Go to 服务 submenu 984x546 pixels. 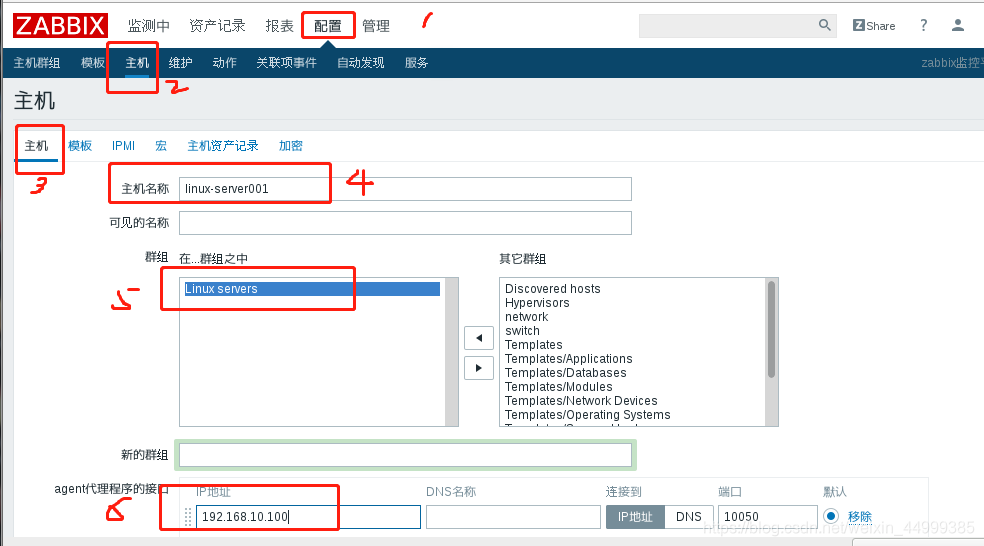[416, 63]
